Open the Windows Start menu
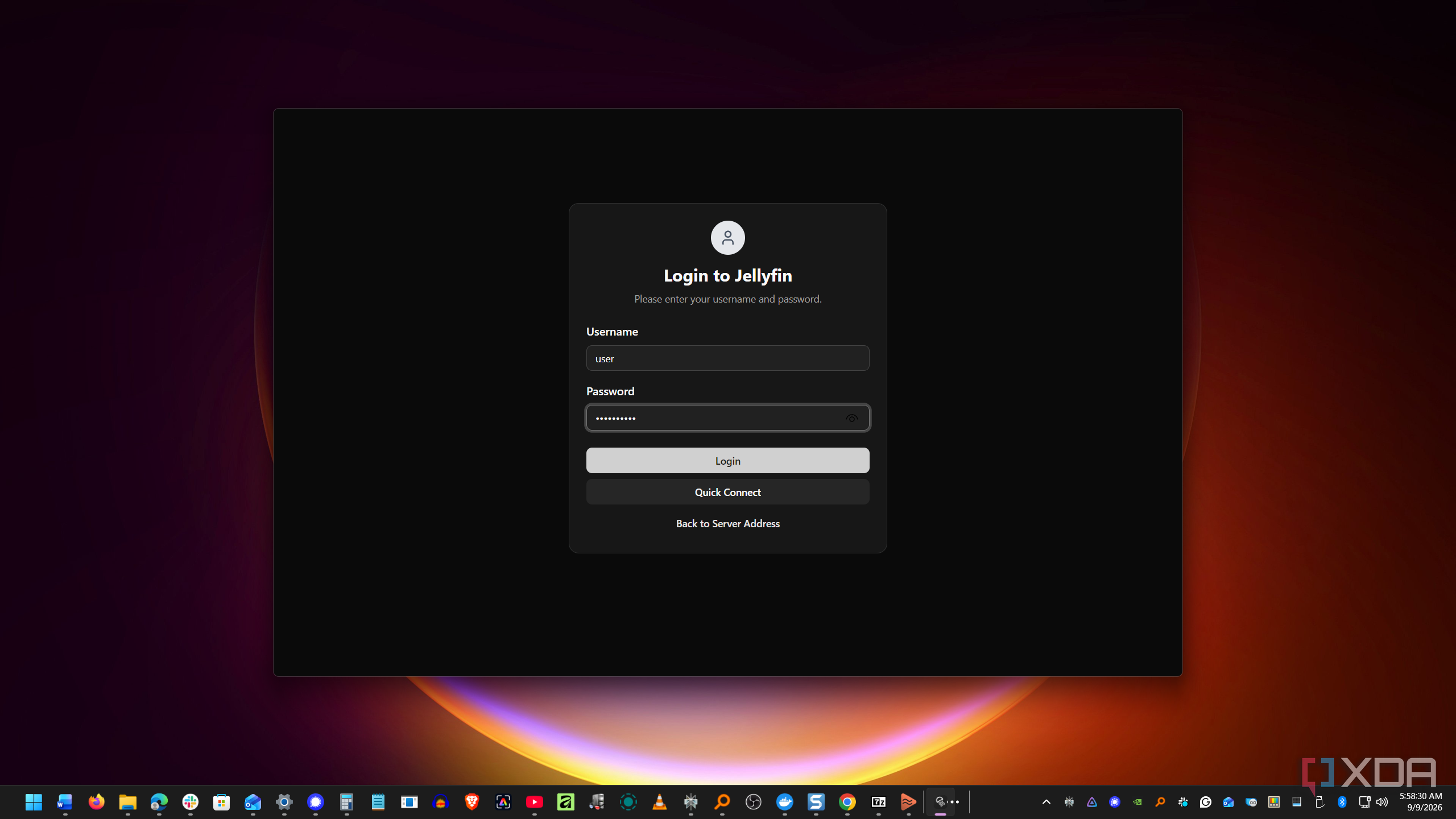The width and height of the screenshot is (1456, 819). click(34, 802)
